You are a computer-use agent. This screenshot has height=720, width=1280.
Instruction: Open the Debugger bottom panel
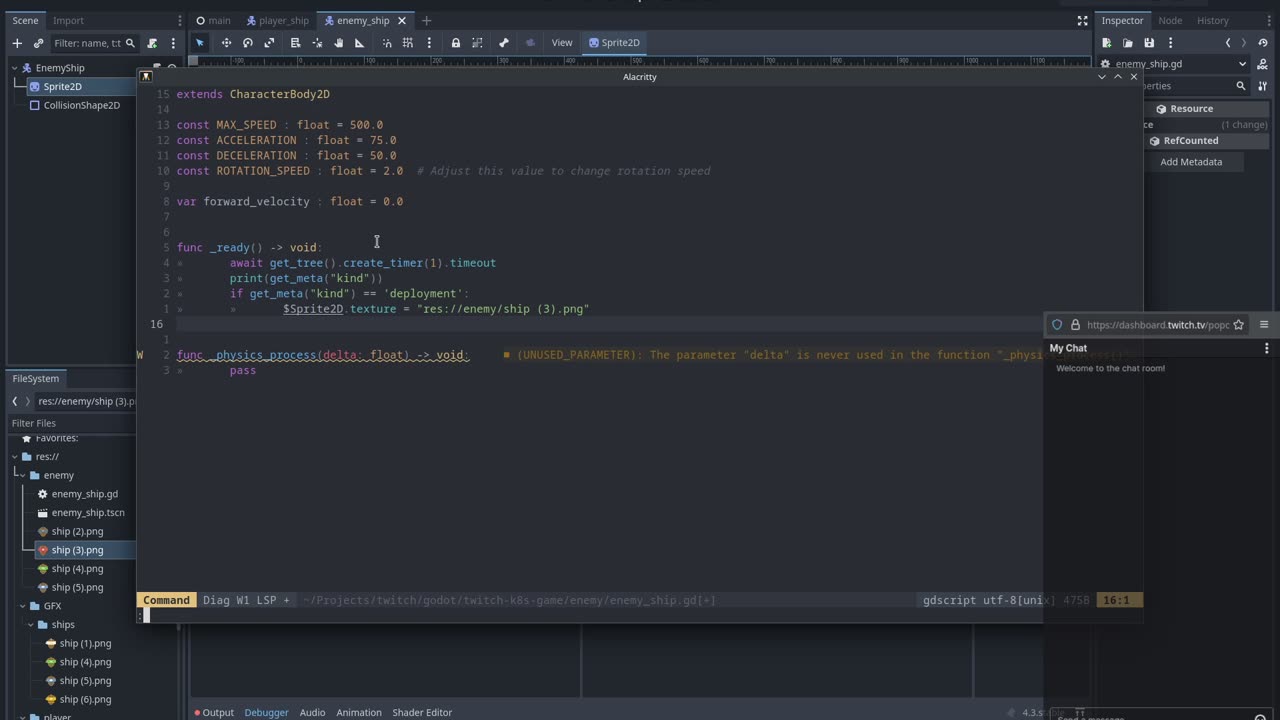(266, 712)
